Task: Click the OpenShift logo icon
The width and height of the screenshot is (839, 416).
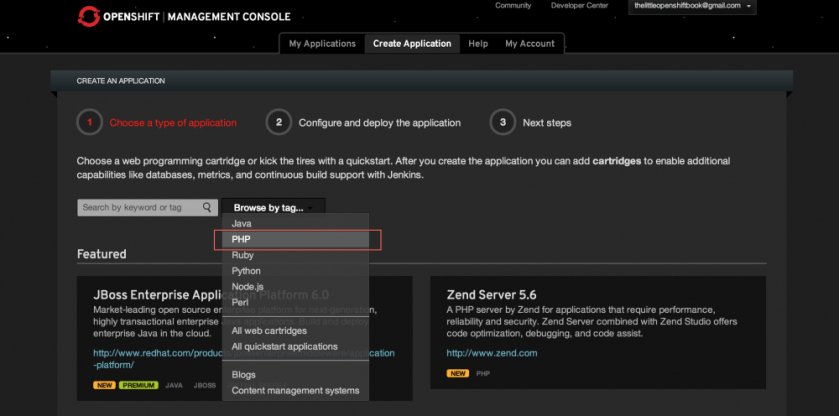Action: click(x=89, y=16)
